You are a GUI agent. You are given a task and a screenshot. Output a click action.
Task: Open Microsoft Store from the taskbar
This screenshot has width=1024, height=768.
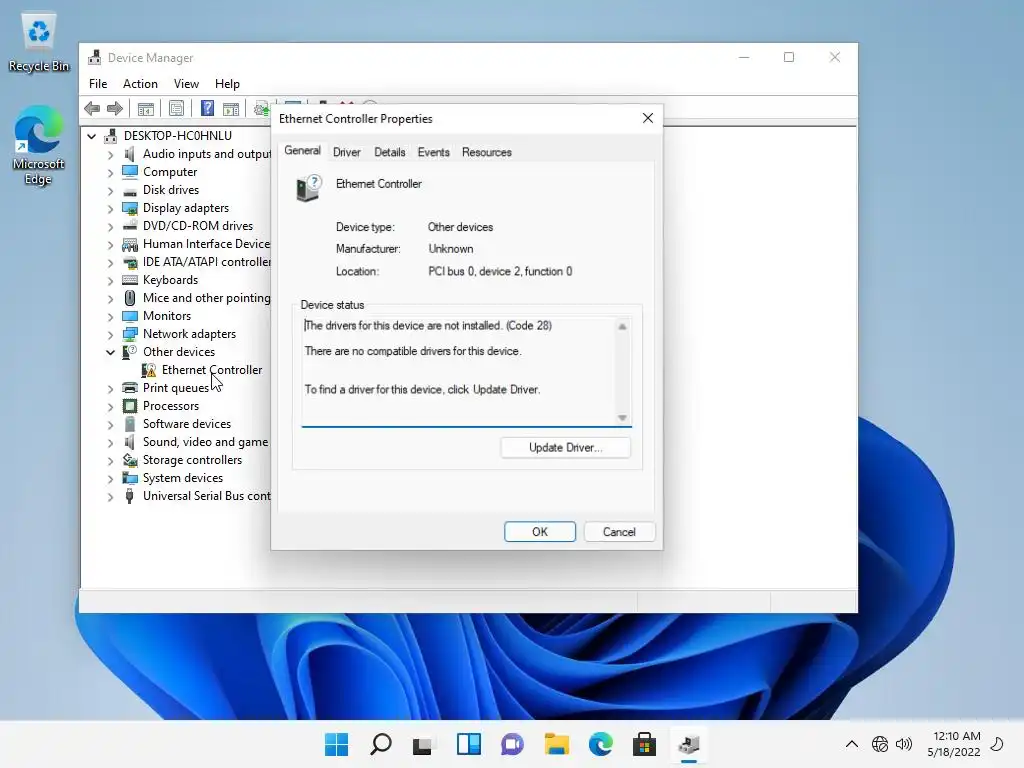644,744
